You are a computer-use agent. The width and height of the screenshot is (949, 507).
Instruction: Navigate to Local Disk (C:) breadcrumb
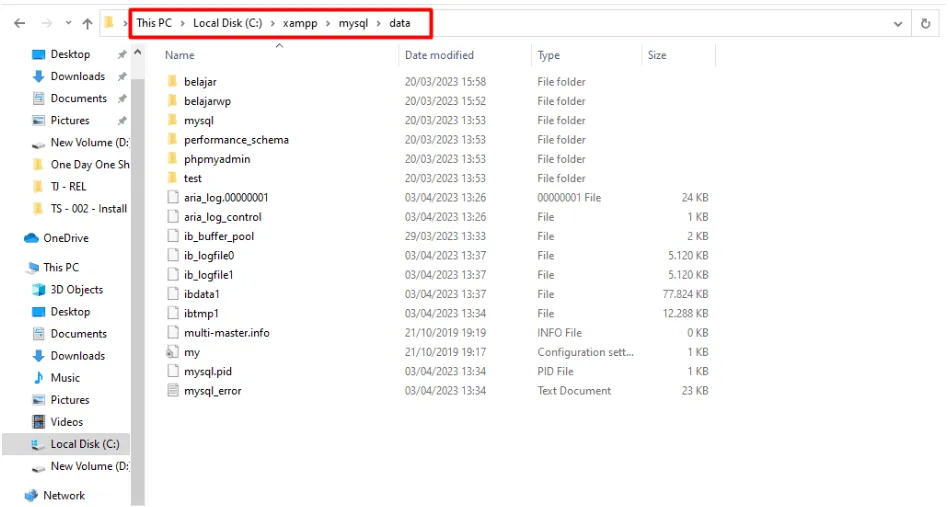(228, 23)
